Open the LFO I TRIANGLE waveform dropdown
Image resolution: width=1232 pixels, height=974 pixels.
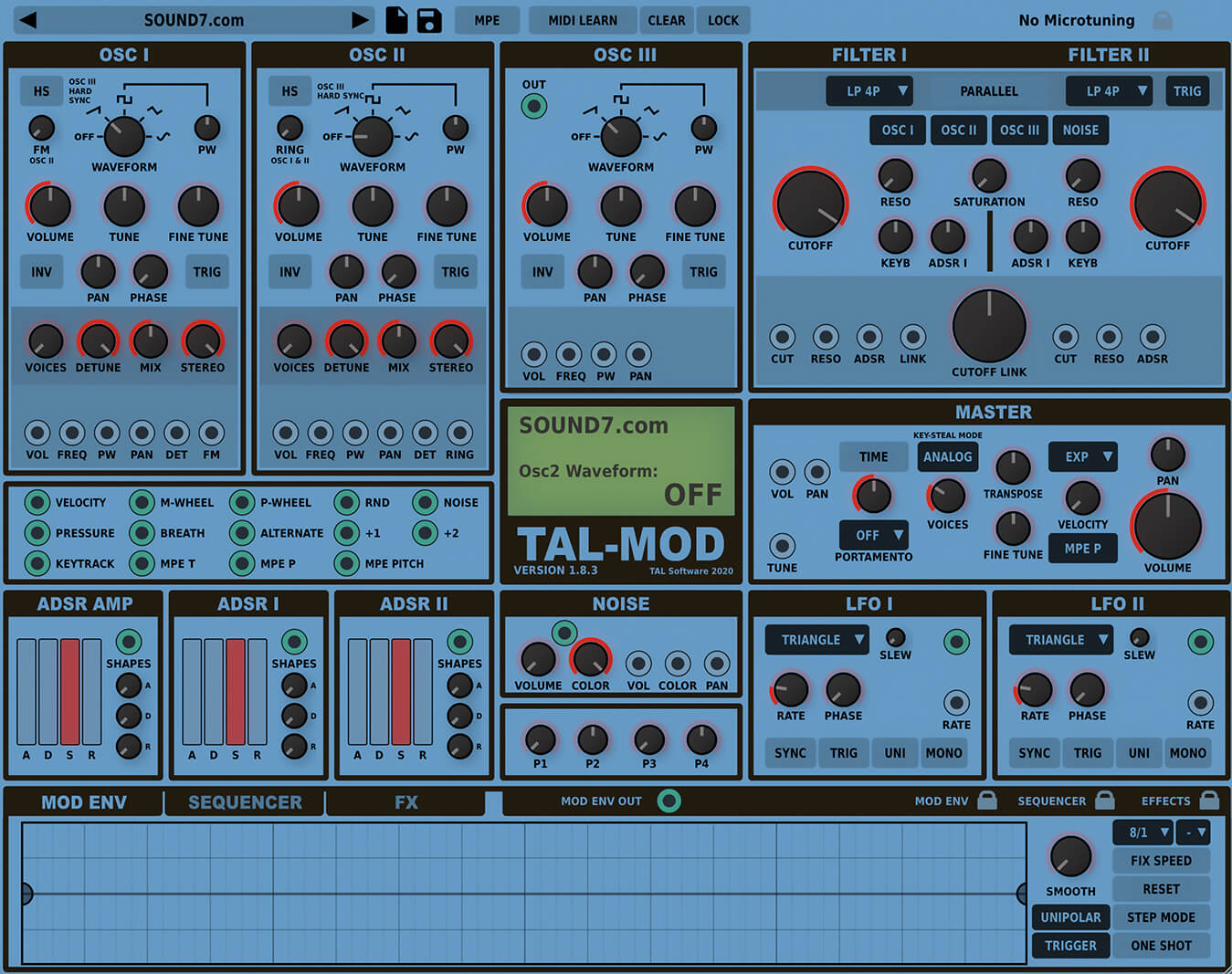(x=816, y=640)
